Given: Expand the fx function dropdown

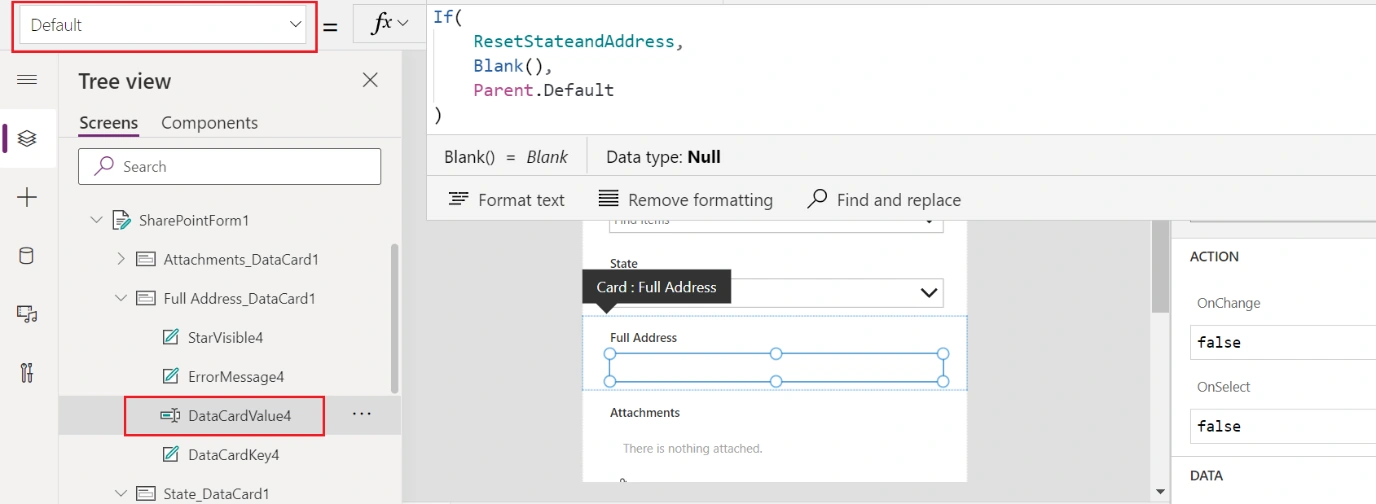Looking at the screenshot, I should 389,24.
